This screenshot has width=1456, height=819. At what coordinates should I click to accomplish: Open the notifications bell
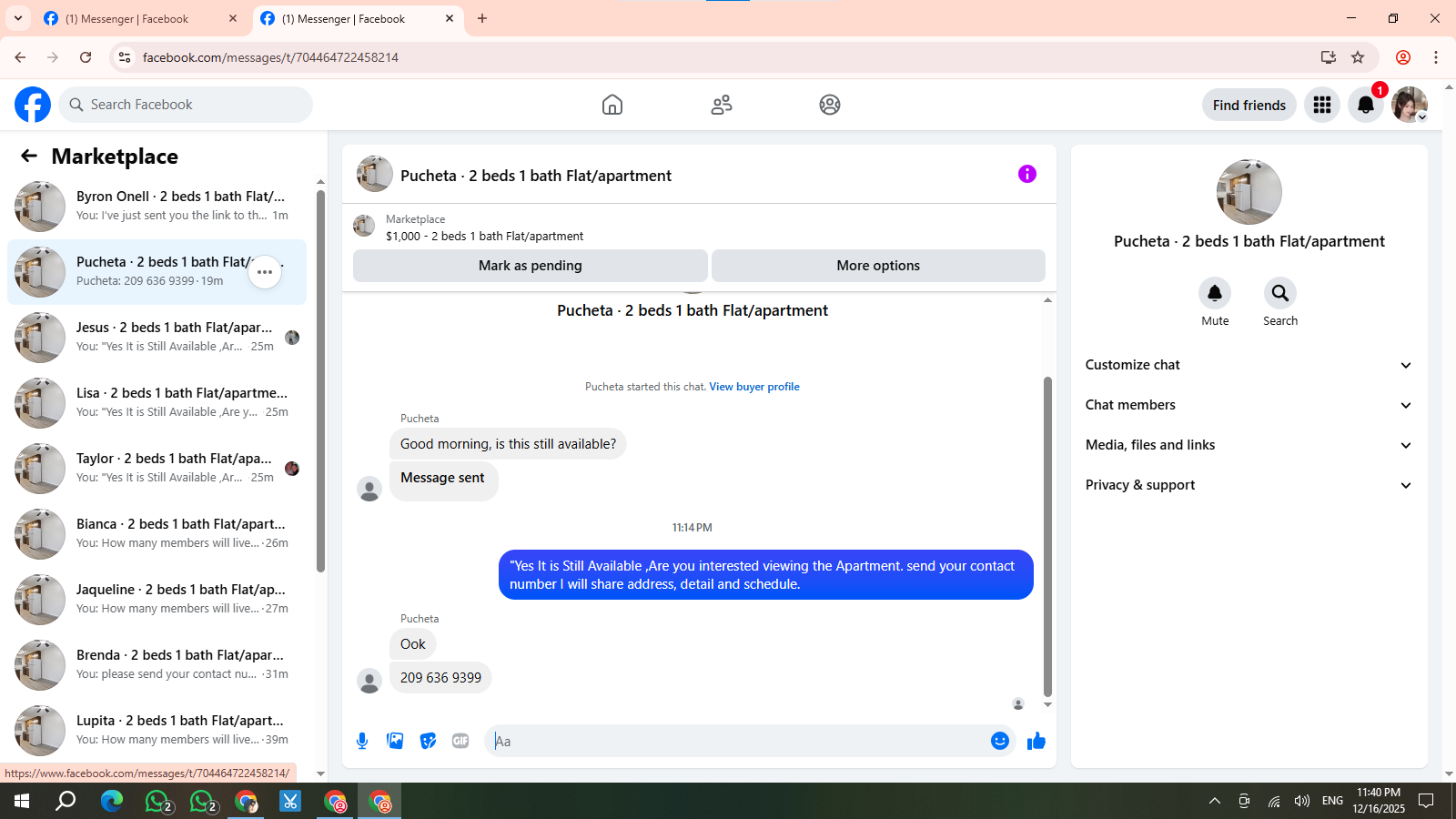point(1366,105)
